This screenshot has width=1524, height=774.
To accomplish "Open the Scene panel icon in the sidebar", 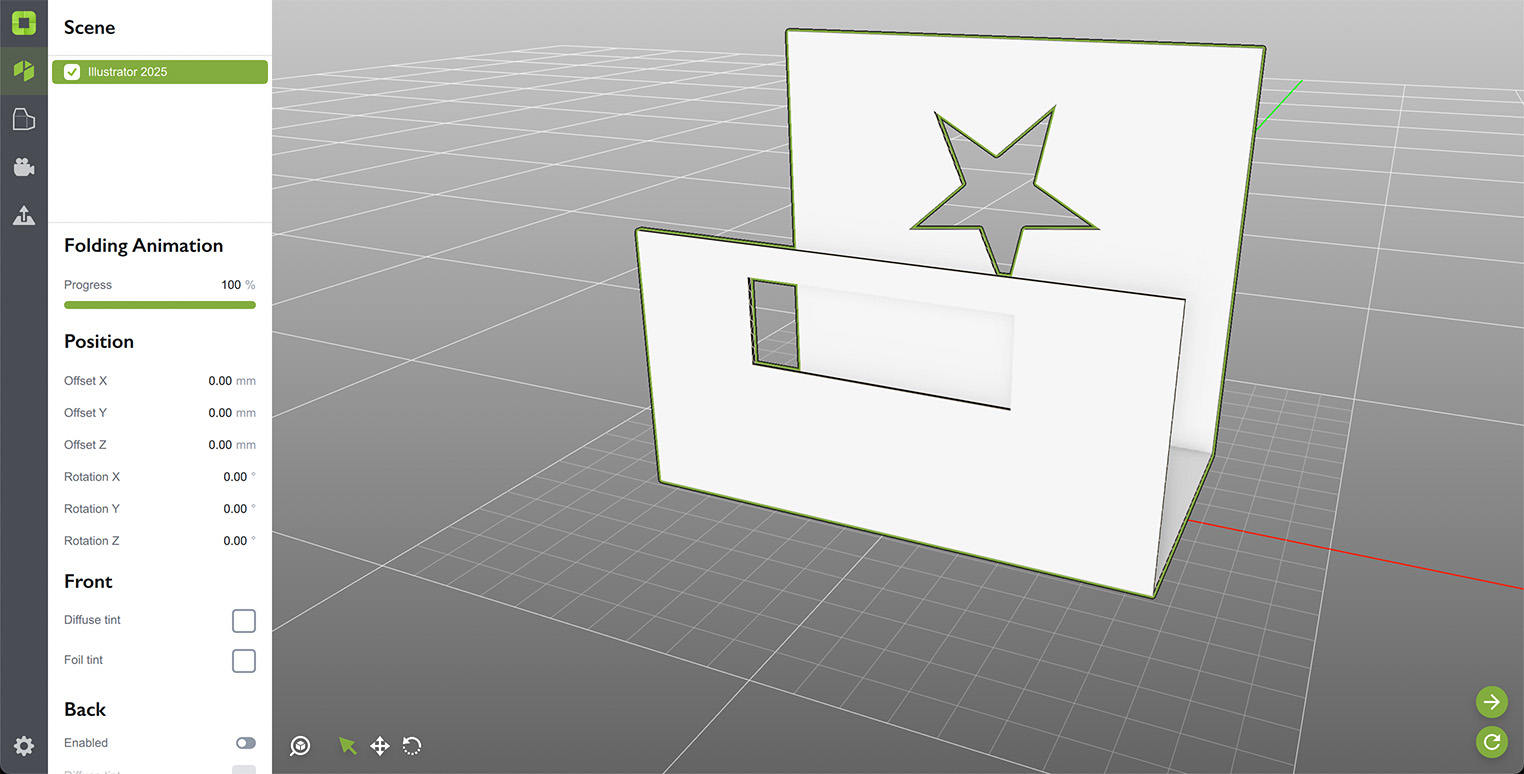I will click(x=23, y=71).
